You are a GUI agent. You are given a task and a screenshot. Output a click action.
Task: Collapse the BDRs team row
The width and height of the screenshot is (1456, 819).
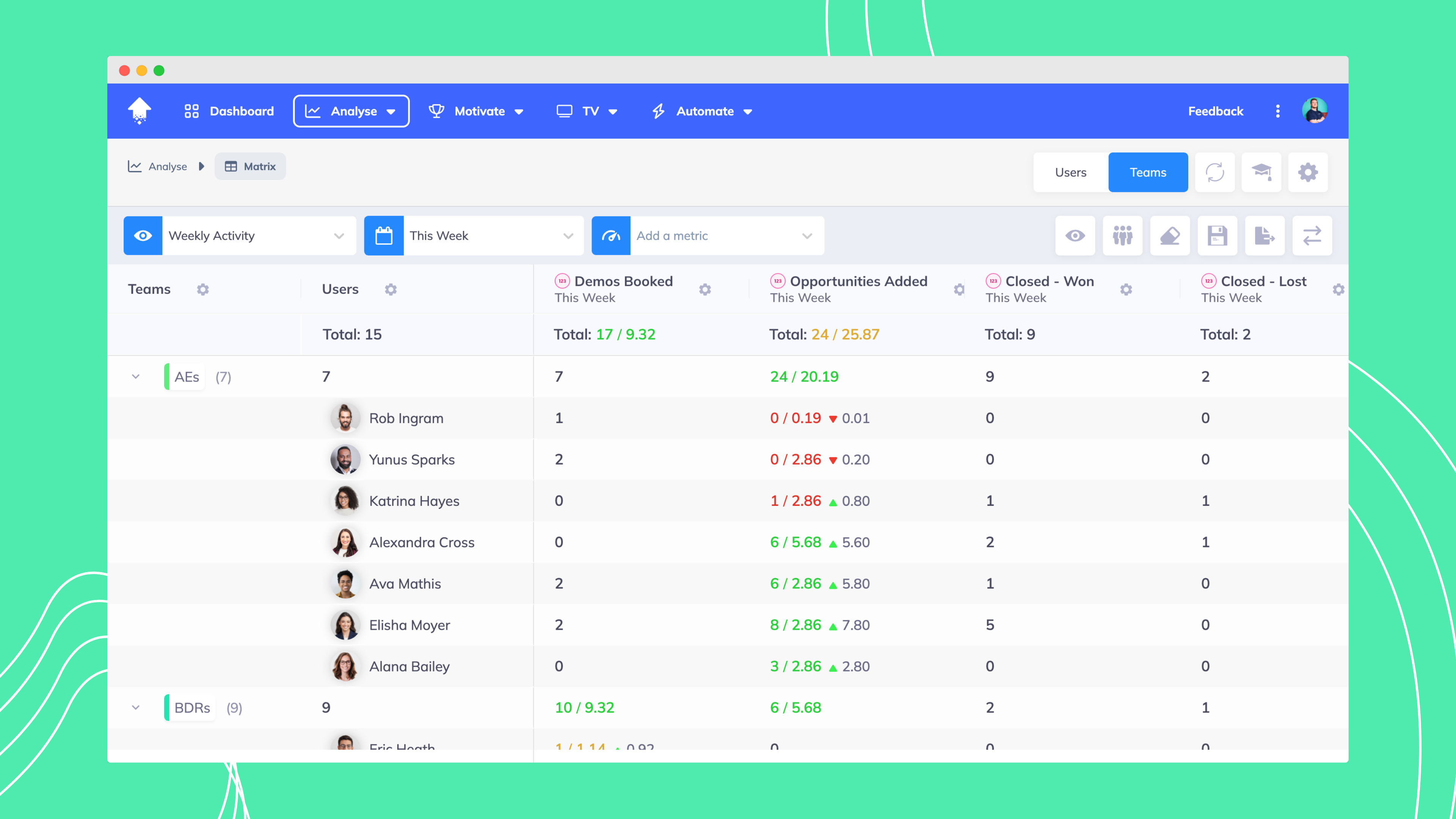coord(135,707)
